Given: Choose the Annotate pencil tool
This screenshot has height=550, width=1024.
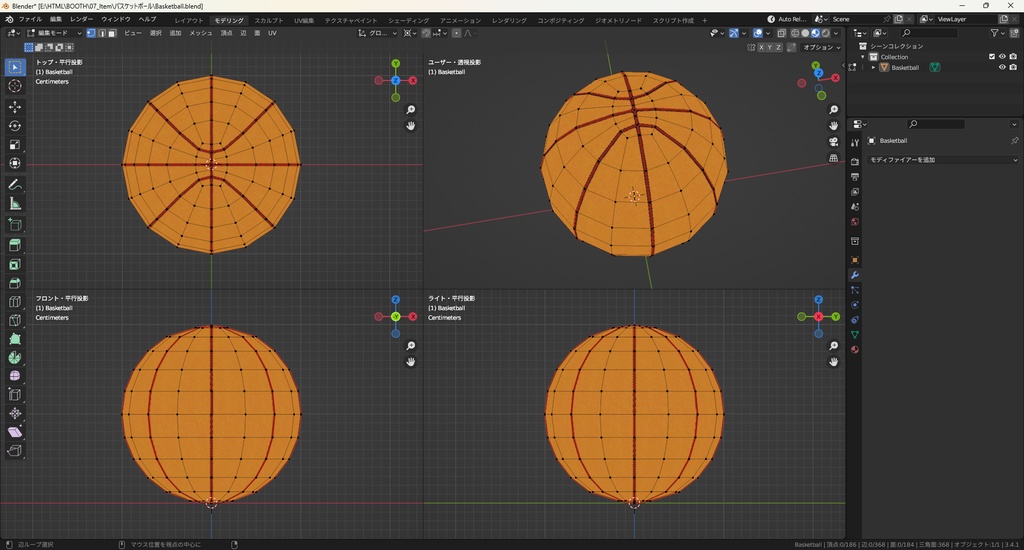Looking at the screenshot, I should pos(15,185).
